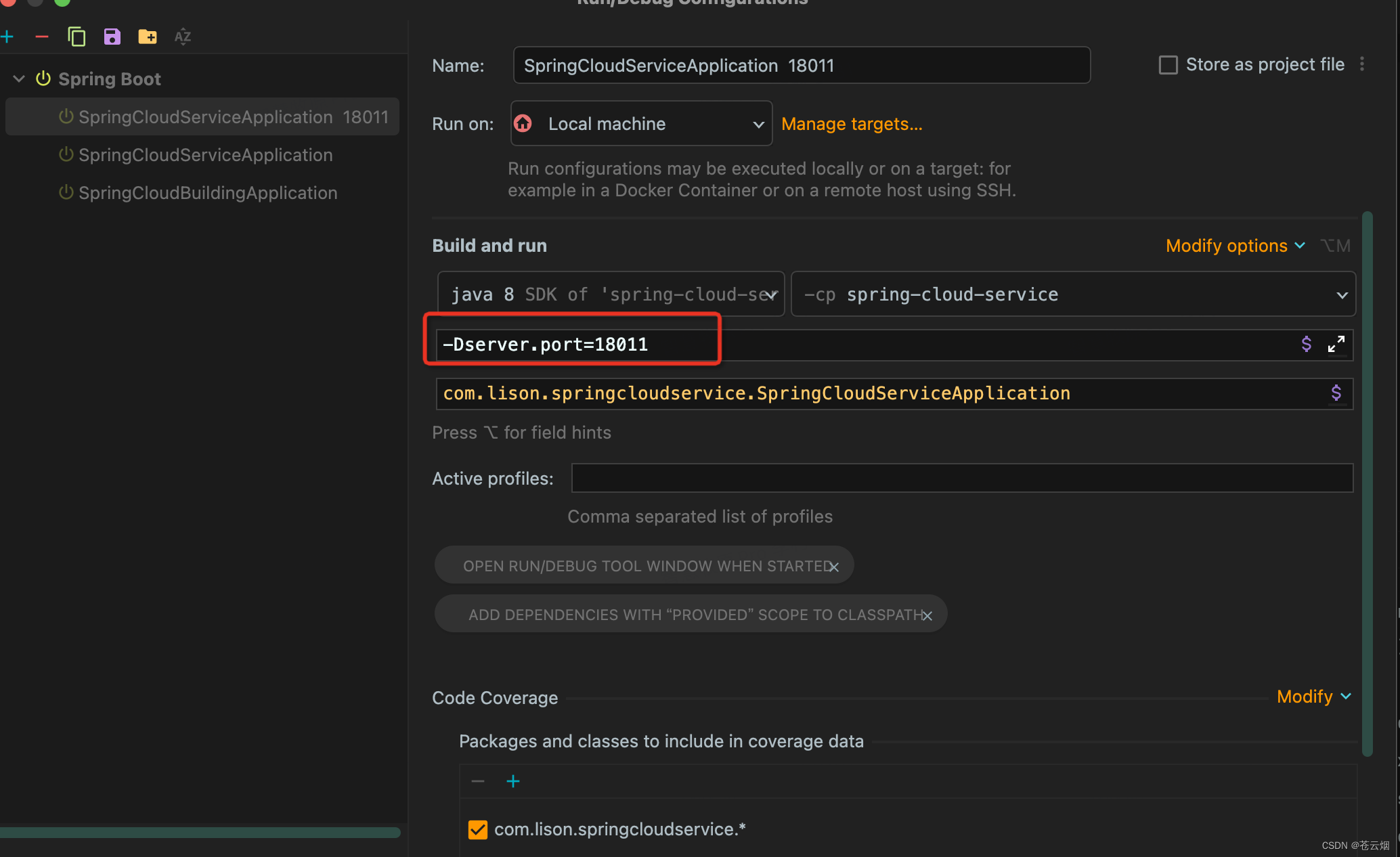Select SpringCloudBuildingApplication configuration
This screenshot has width=1400, height=857.
click(207, 193)
